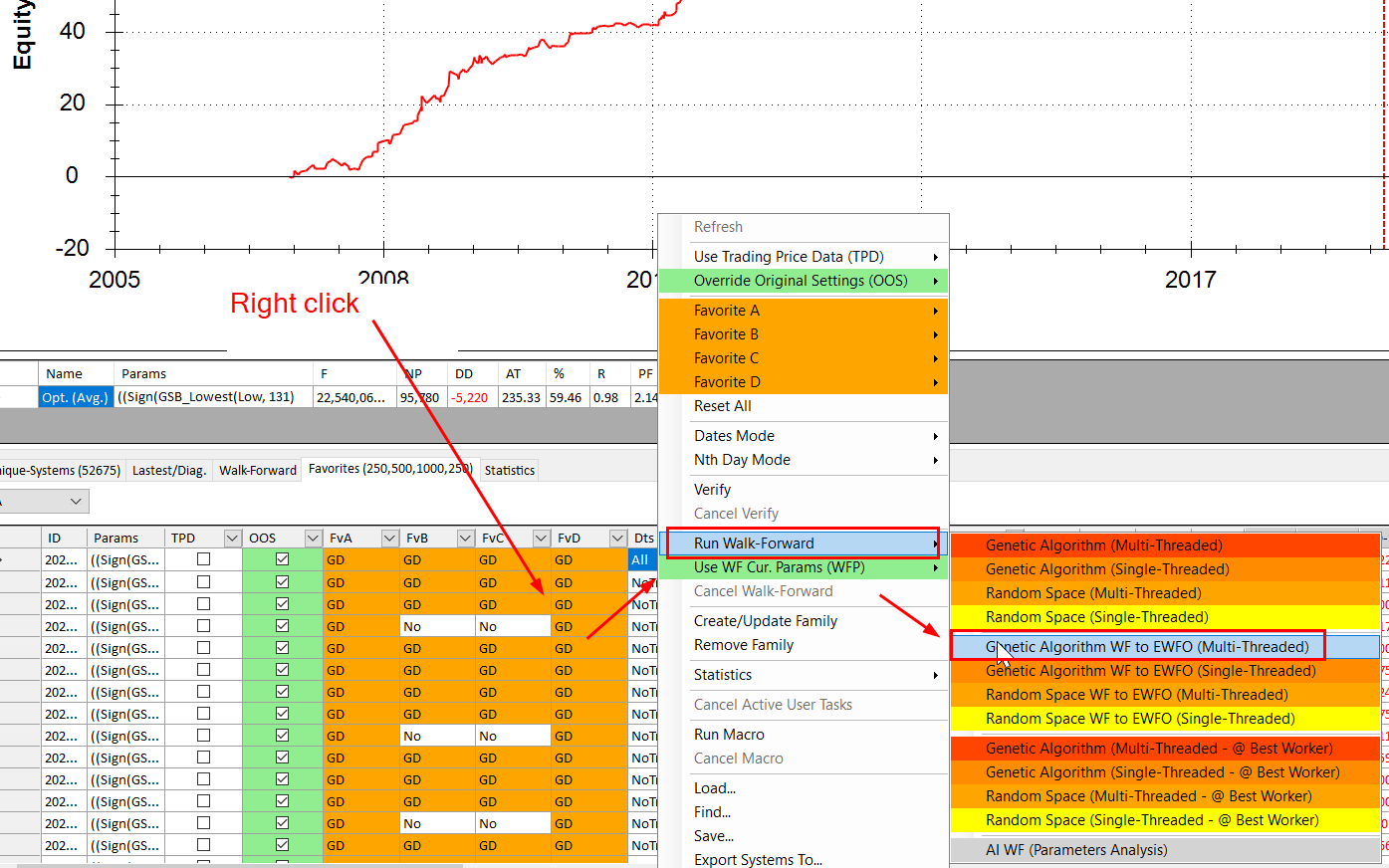Open the TPD column filter dropdown
Viewport: 1389px width, 868px height.
pos(232,539)
